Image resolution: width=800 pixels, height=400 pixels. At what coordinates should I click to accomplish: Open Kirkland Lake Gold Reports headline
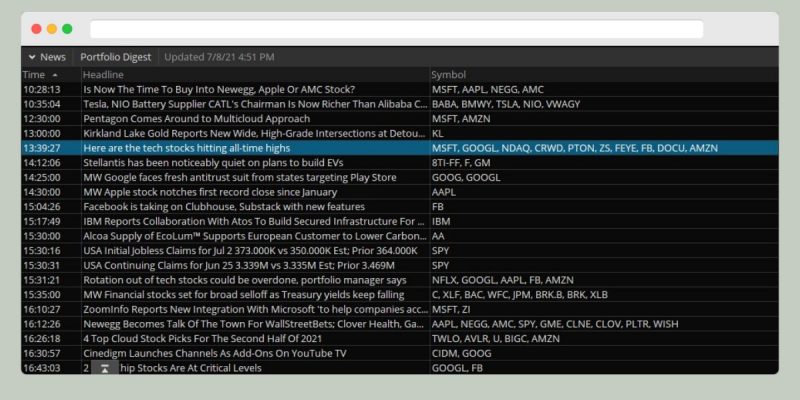pyautogui.click(x=254, y=134)
